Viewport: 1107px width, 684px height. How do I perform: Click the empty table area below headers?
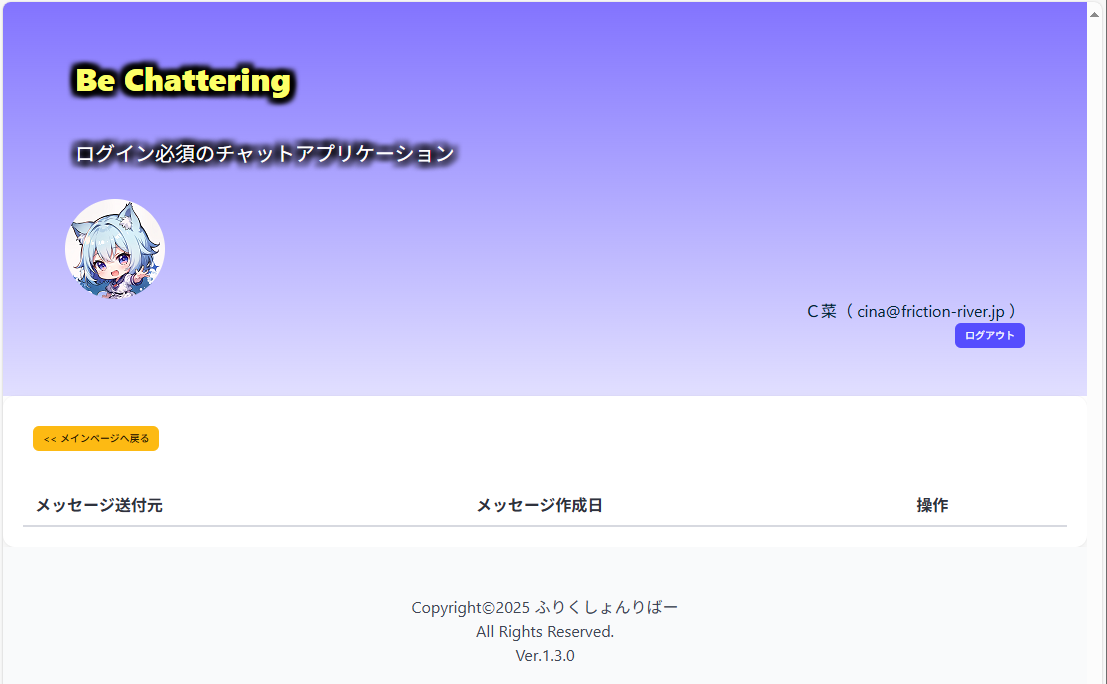(544, 536)
